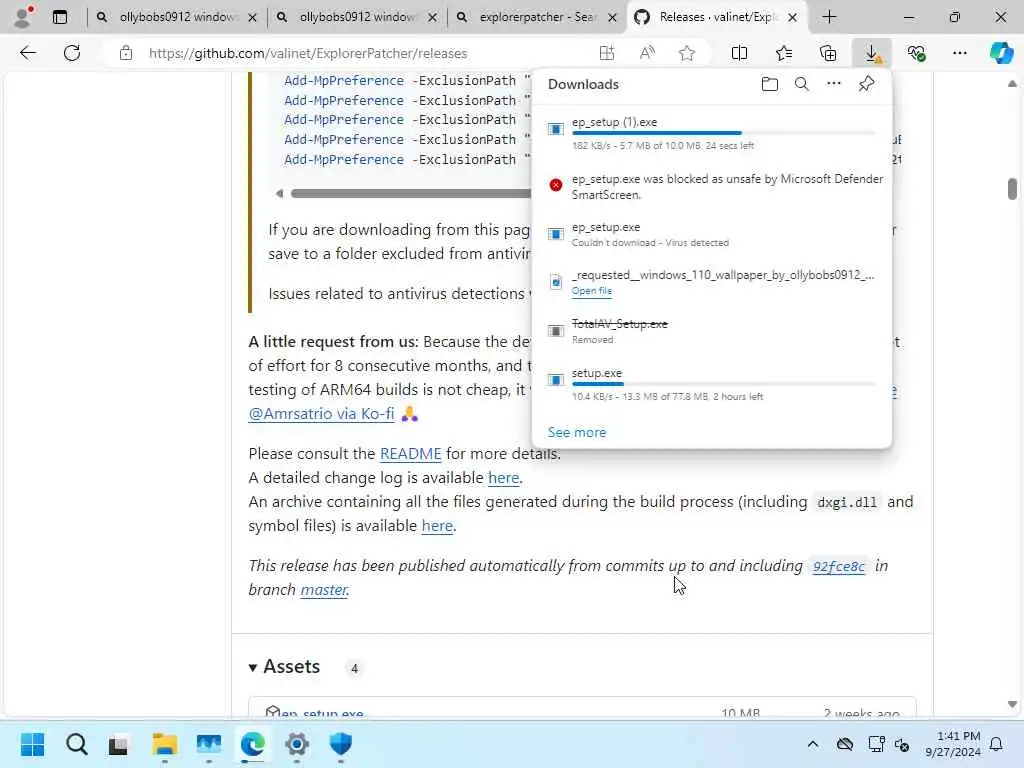Open the detailed change log here link
This screenshot has height=768, width=1024.
tap(504, 477)
